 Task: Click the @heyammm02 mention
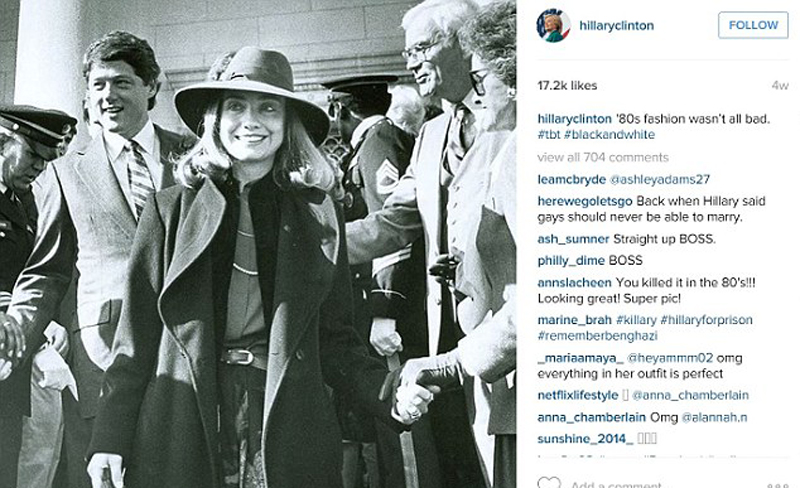pos(669,358)
